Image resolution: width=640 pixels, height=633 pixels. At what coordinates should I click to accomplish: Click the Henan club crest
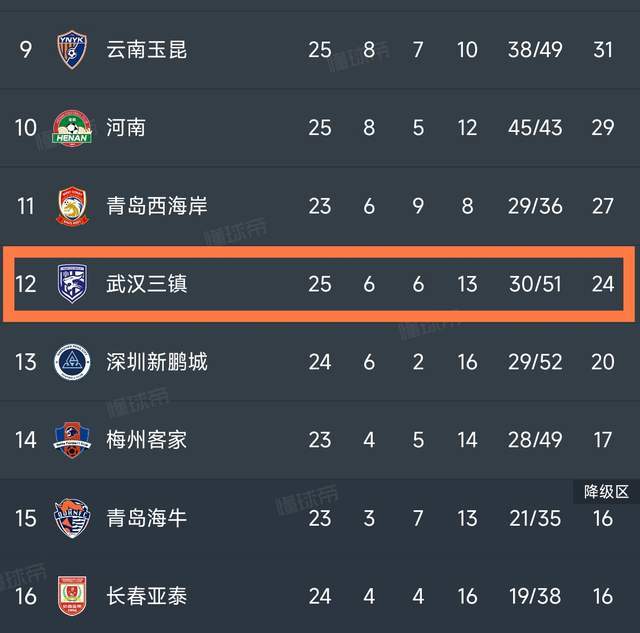[73, 127]
